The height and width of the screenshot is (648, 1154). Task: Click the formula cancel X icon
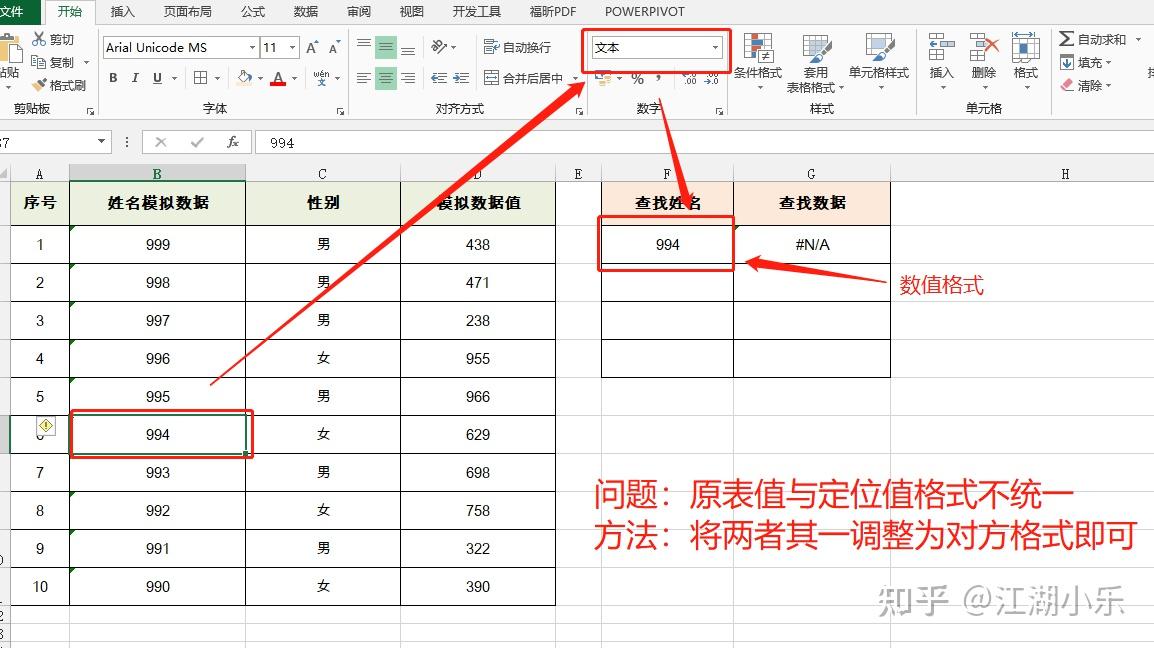click(160, 142)
